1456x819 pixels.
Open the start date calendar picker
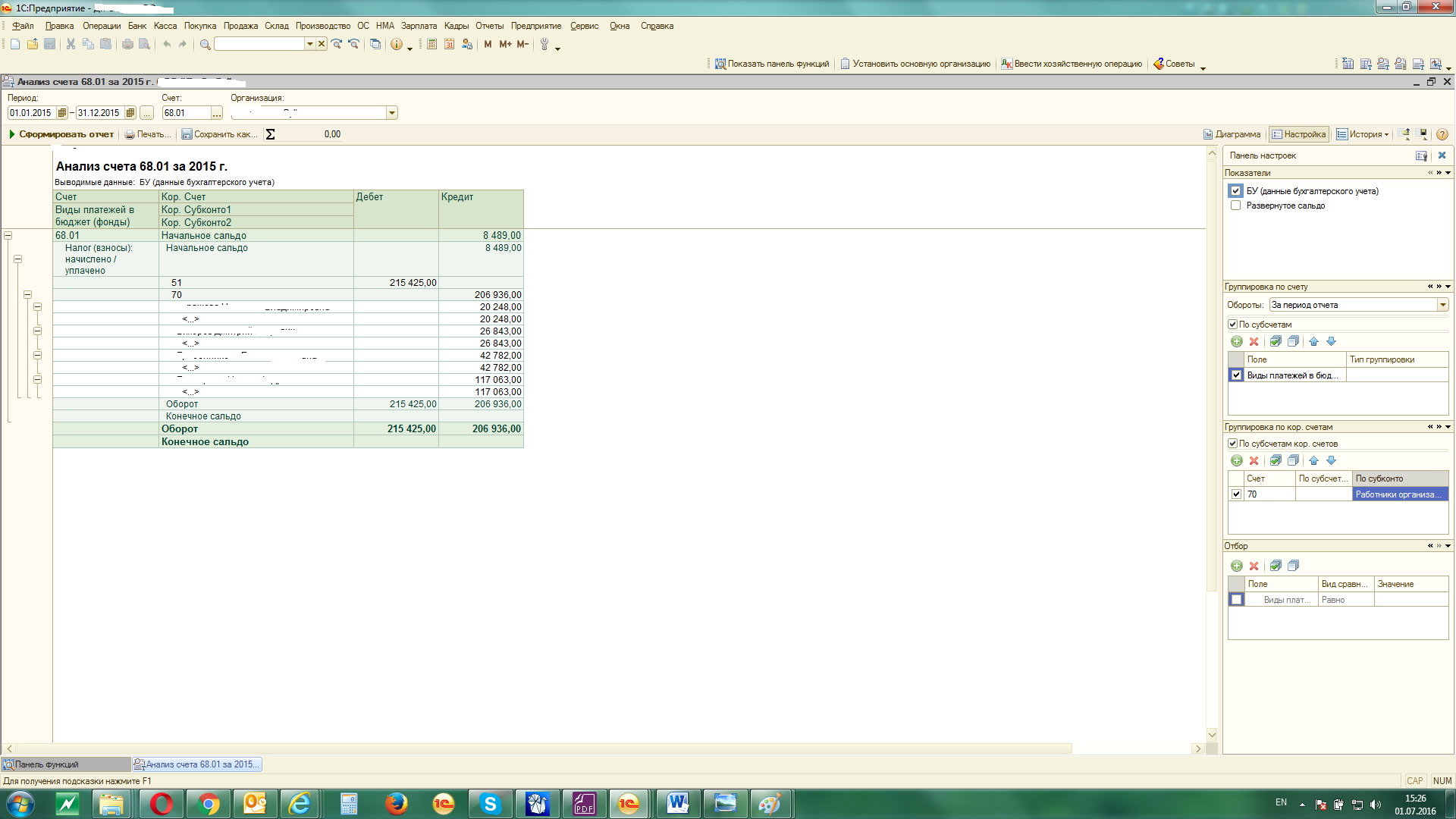(62, 113)
